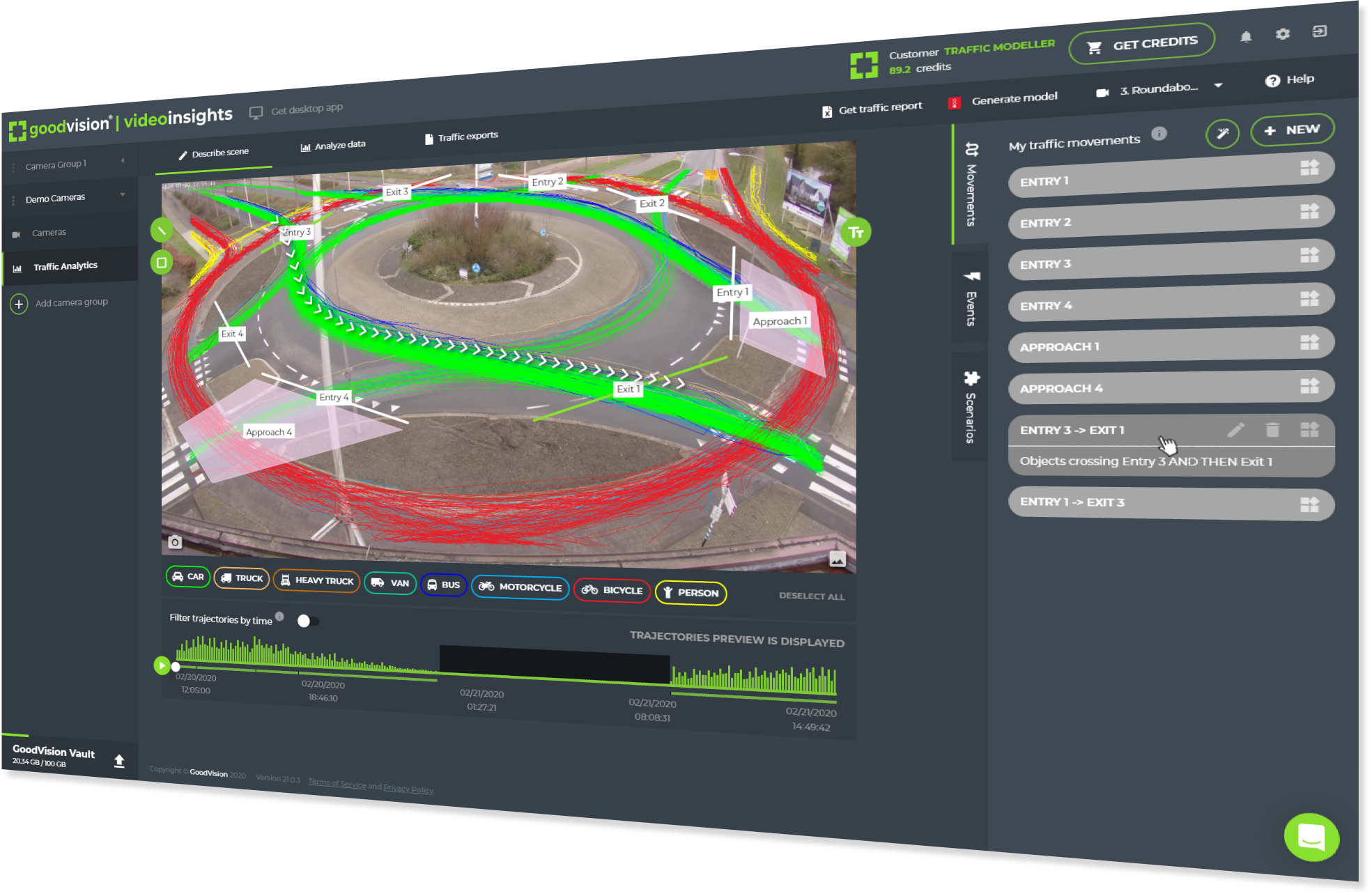Click the NEW movement button

[x=1293, y=130]
